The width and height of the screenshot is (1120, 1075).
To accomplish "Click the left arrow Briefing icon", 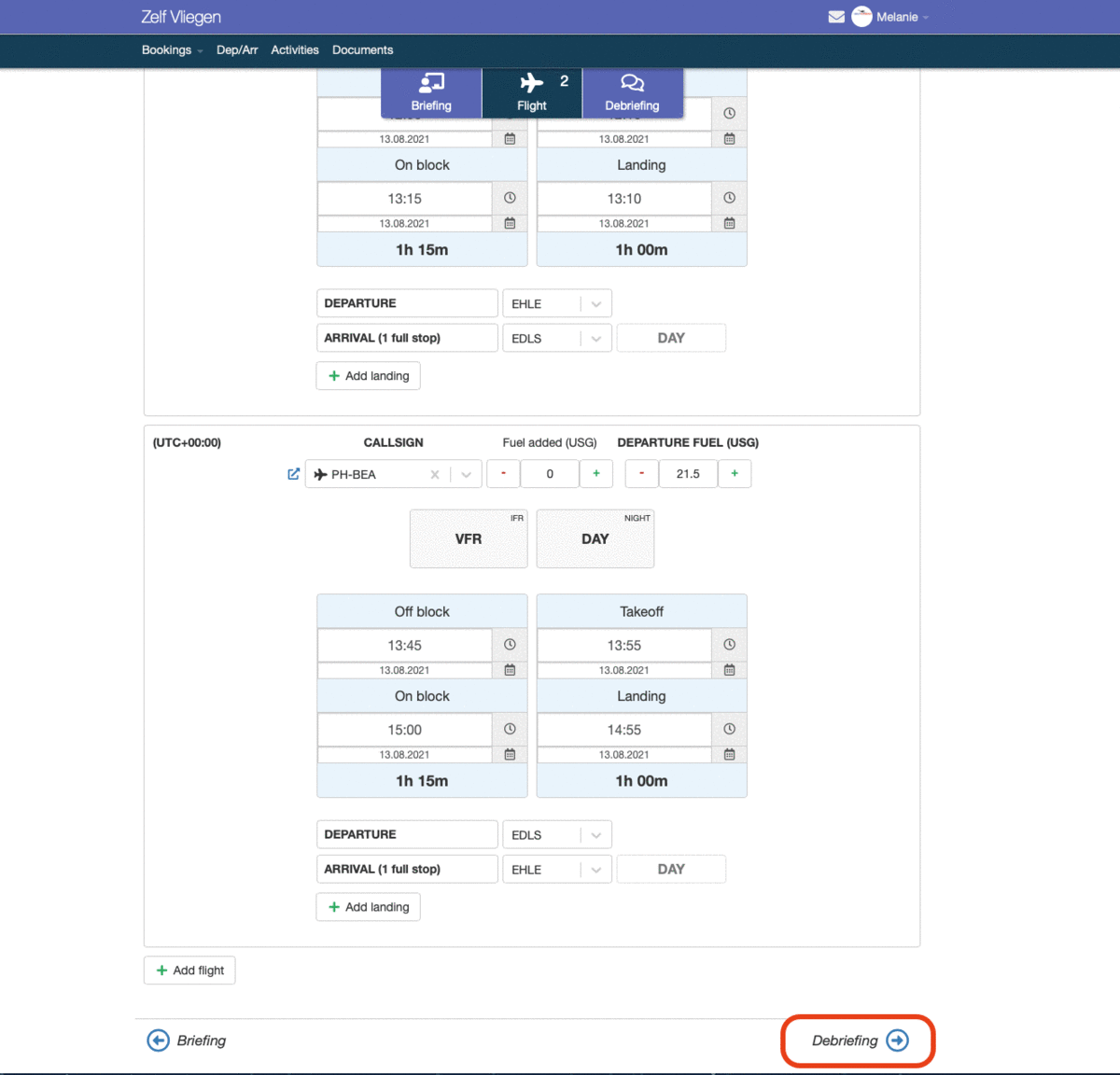I will (x=159, y=1040).
